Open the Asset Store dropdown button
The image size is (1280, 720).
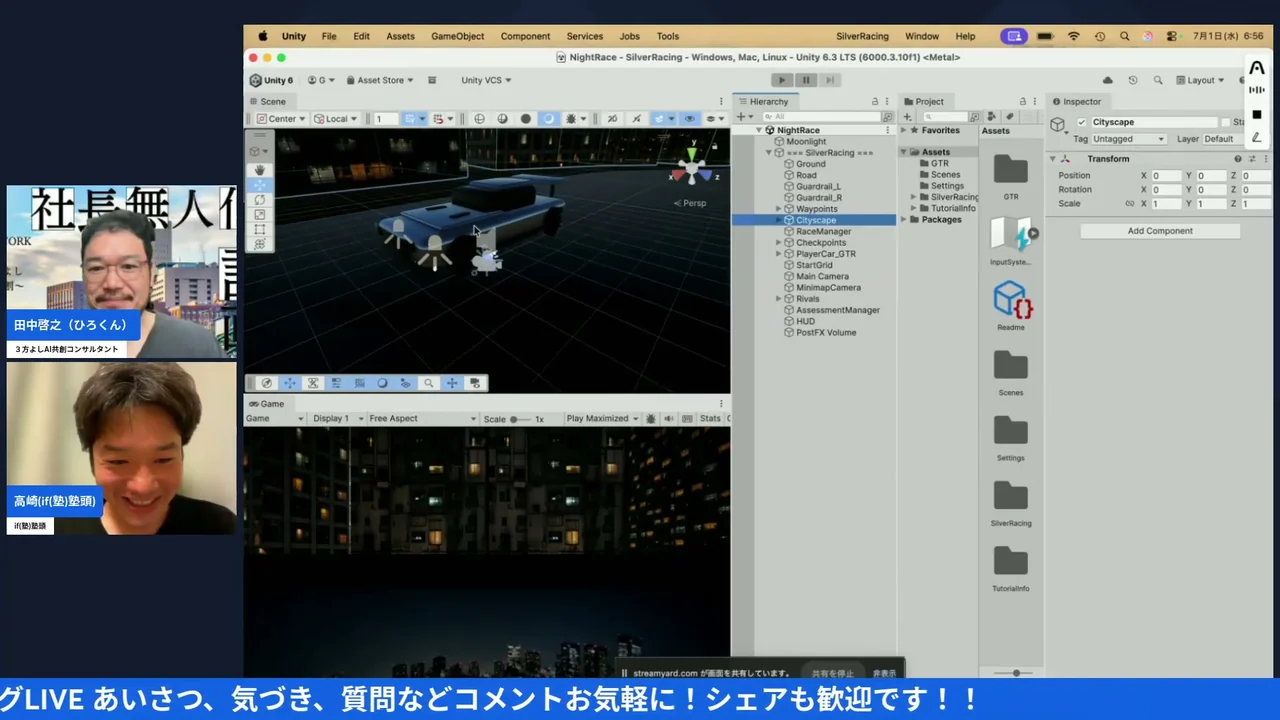pyautogui.click(x=380, y=80)
